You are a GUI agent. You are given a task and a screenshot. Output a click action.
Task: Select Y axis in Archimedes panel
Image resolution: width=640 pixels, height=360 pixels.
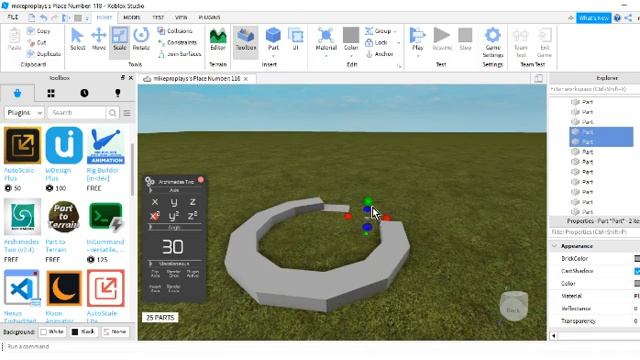[174, 202]
